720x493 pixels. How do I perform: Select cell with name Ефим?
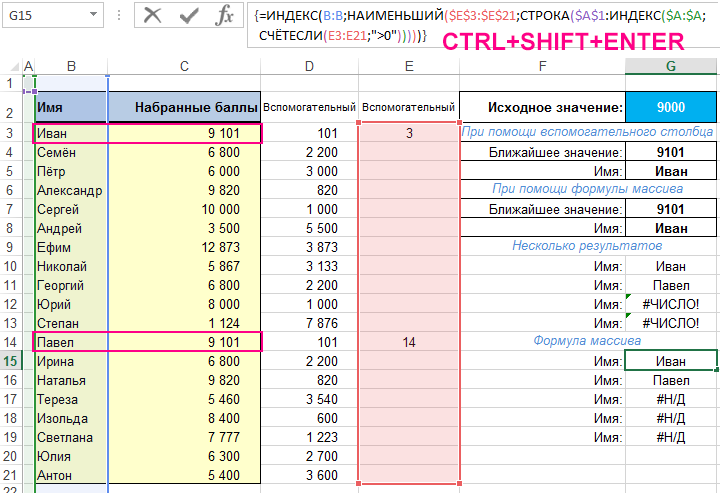click(x=71, y=247)
